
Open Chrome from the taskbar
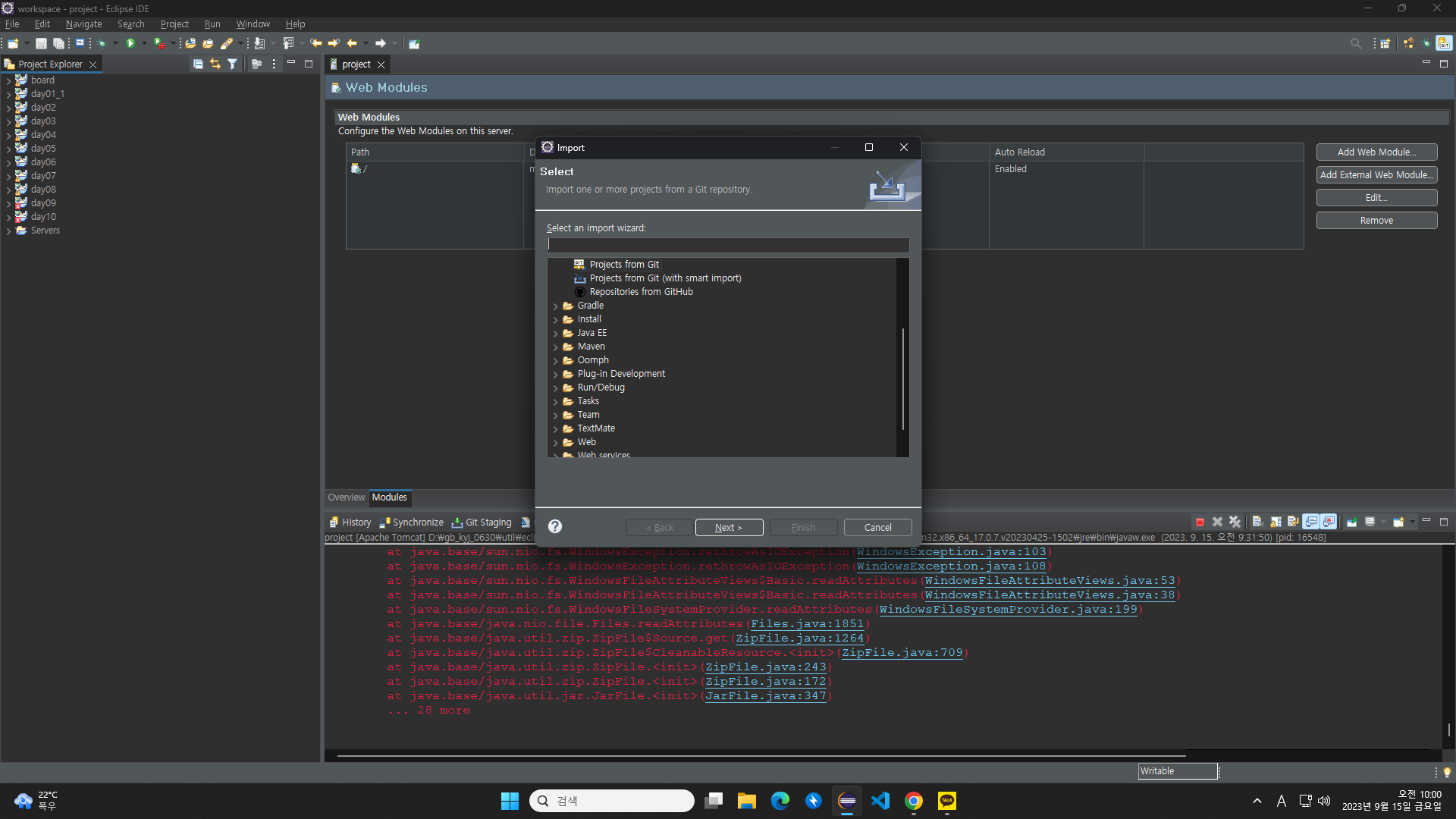click(914, 801)
